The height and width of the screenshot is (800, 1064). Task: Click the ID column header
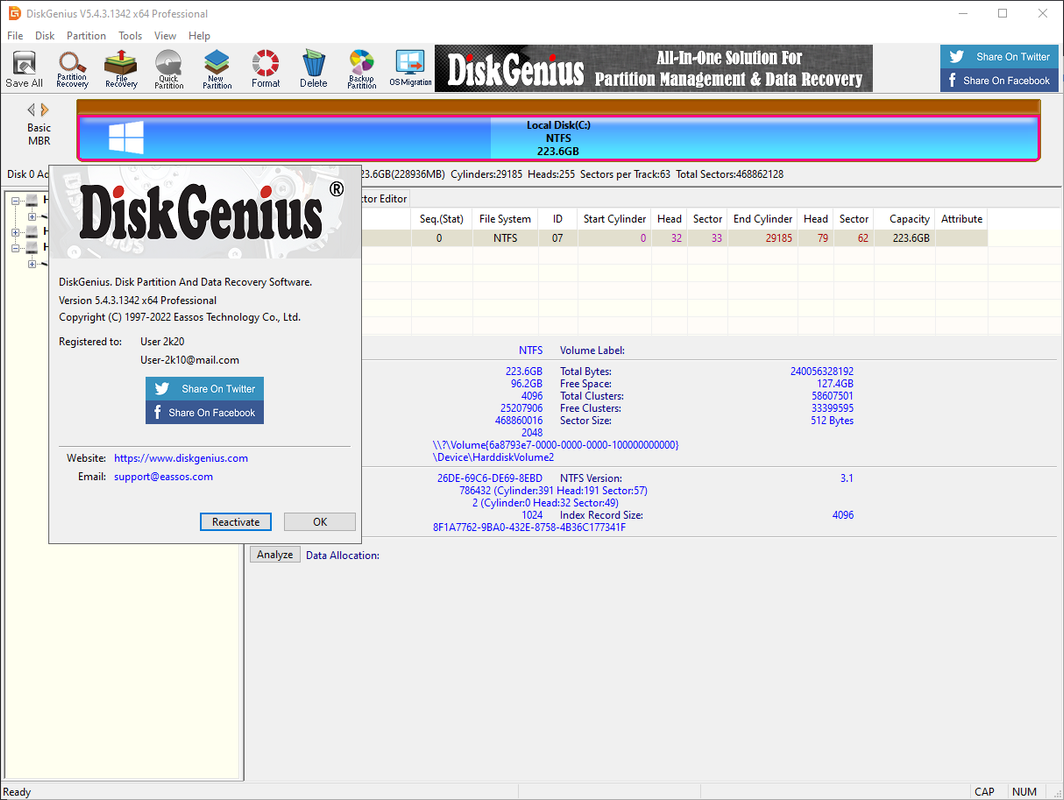(x=558, y=218)
